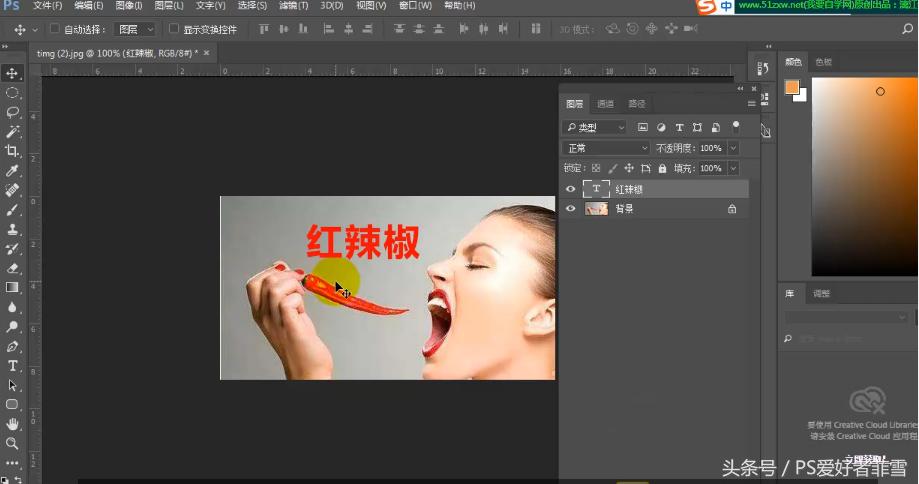Screen dimensions: 919x484
Task: Open the 窗口(W) menu
Action: point(415,5)
